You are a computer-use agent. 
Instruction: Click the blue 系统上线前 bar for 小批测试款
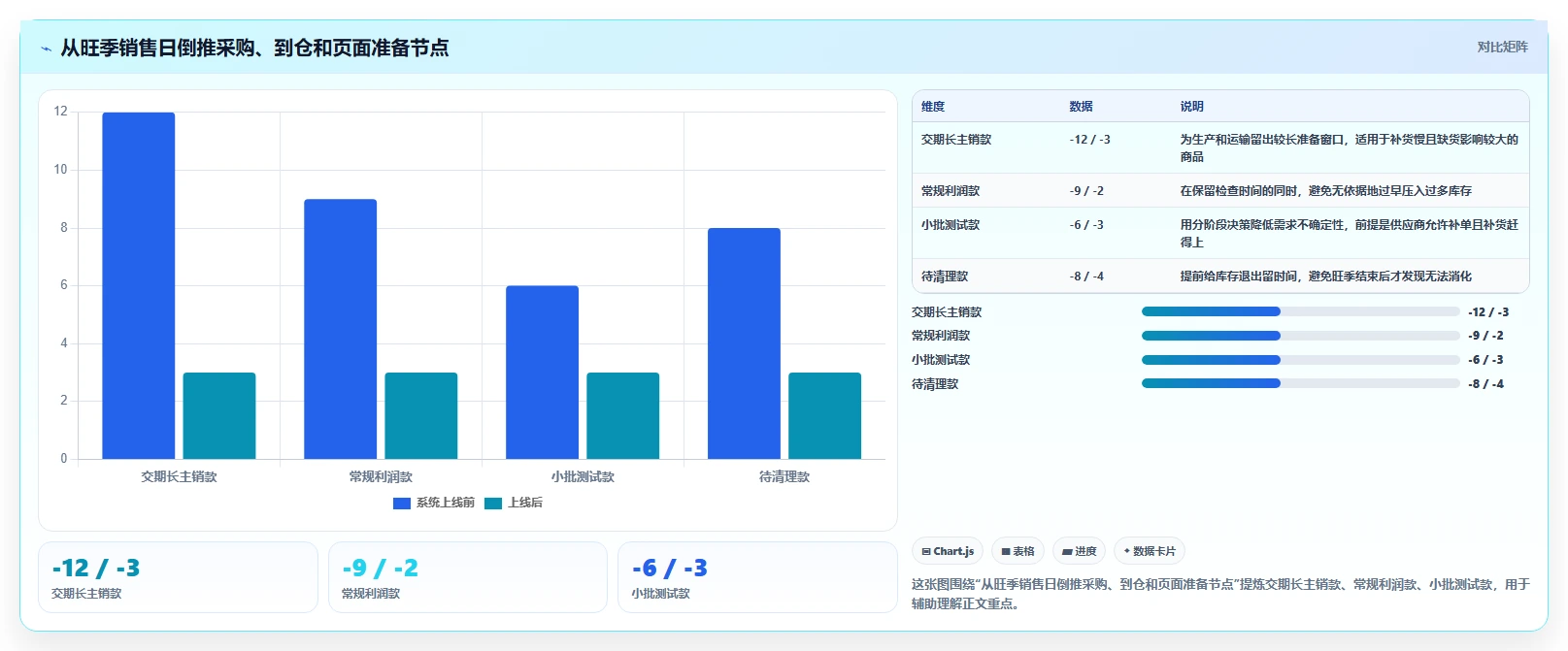(543, 373)
